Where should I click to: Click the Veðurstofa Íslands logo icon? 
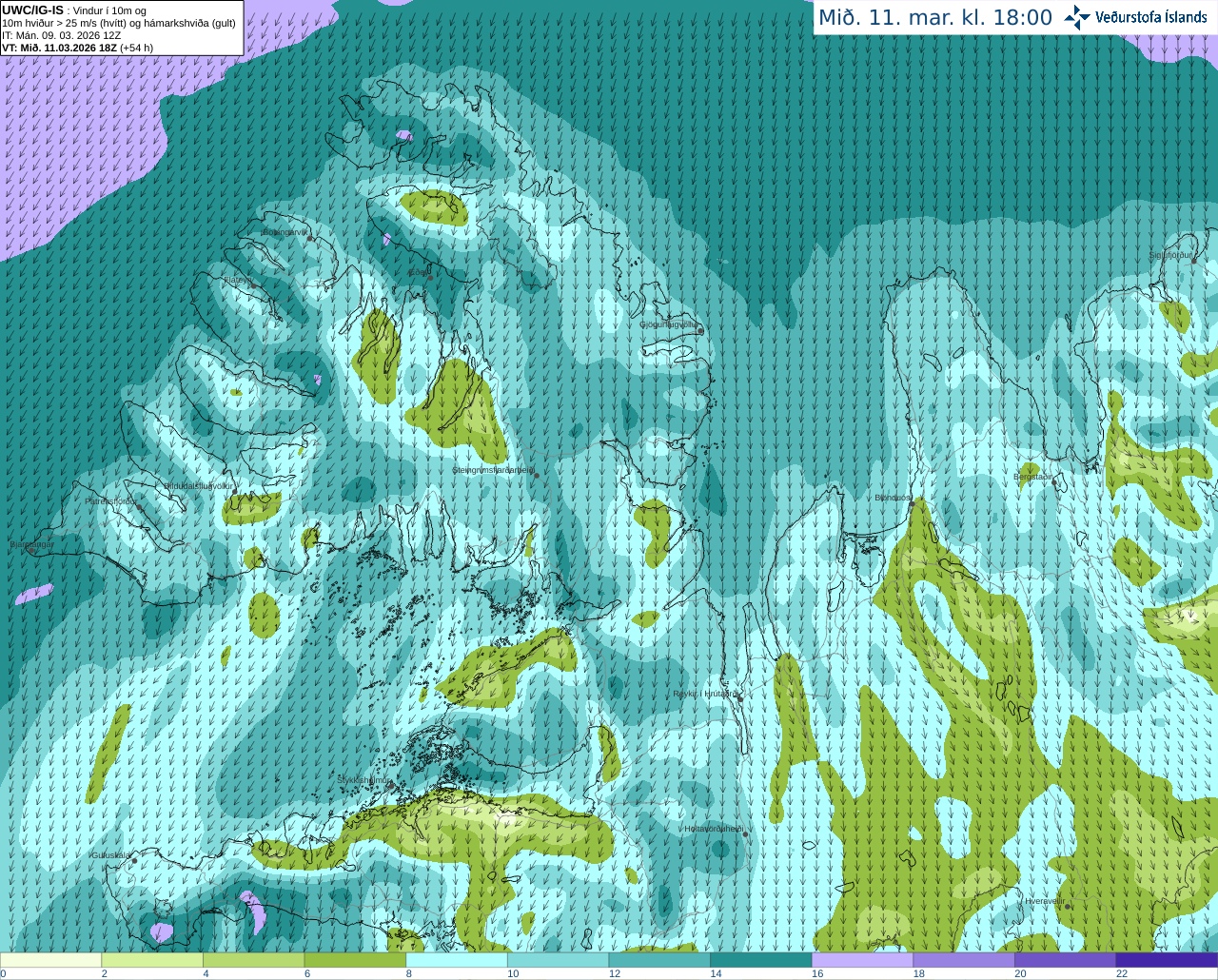coord(1077,17)
